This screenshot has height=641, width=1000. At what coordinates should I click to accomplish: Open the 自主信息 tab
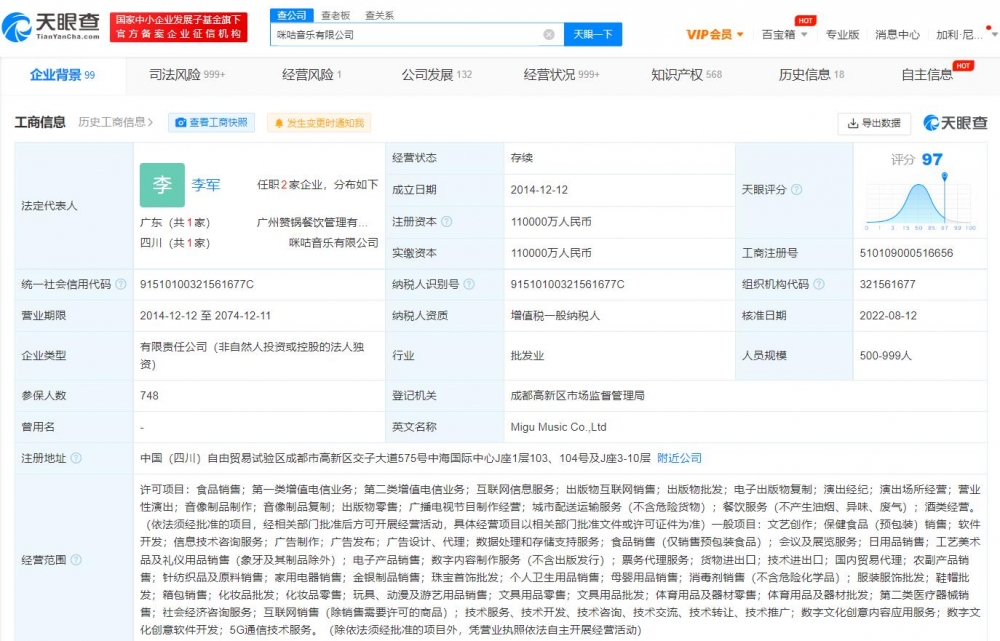click(927, 75)
